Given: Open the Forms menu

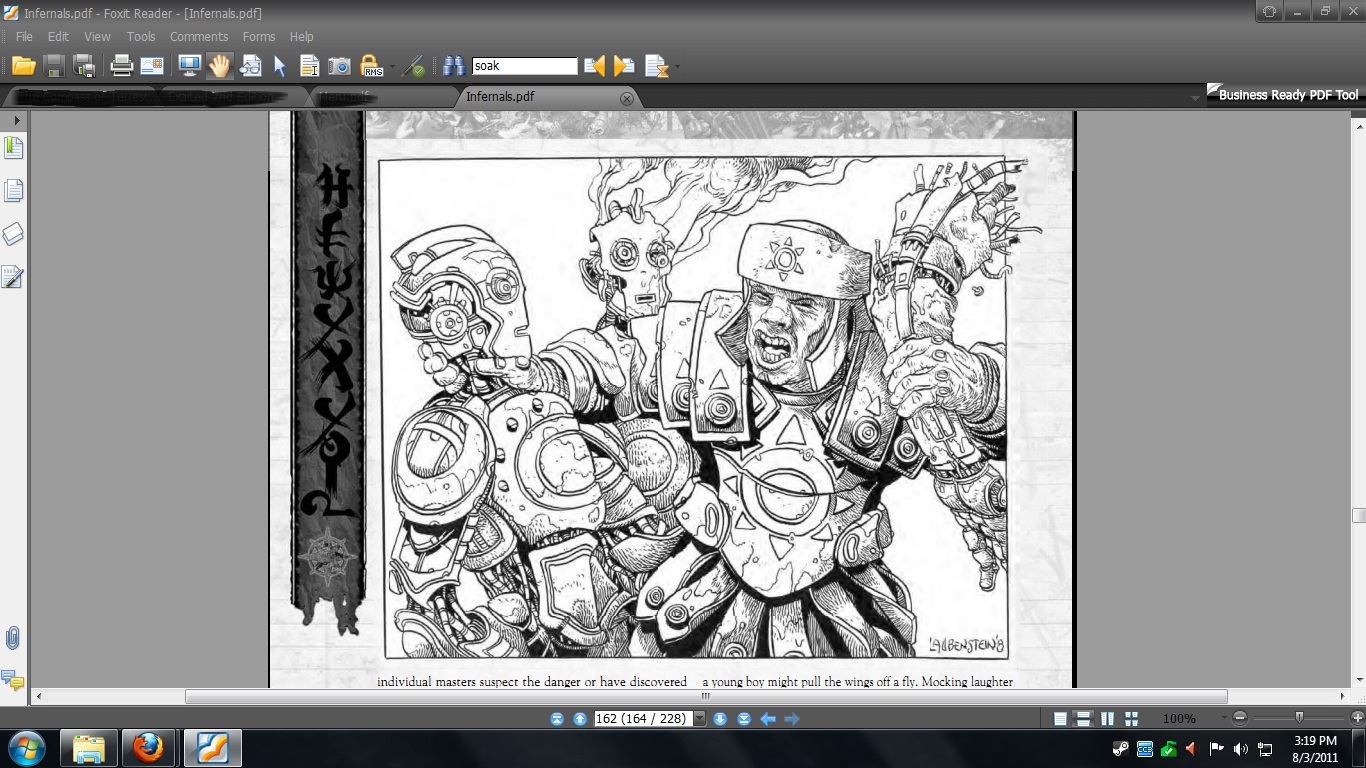Looking at the screenshot, I should [259, 37].
